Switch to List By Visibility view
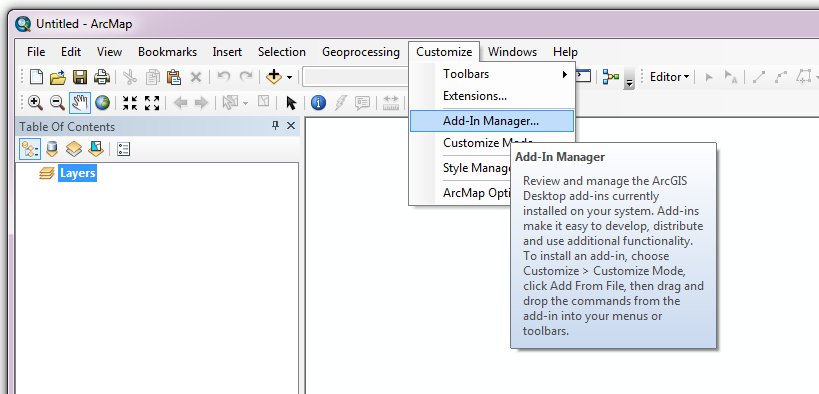The width and height of the screenshot is (819, 394). [x=74, y=149]
